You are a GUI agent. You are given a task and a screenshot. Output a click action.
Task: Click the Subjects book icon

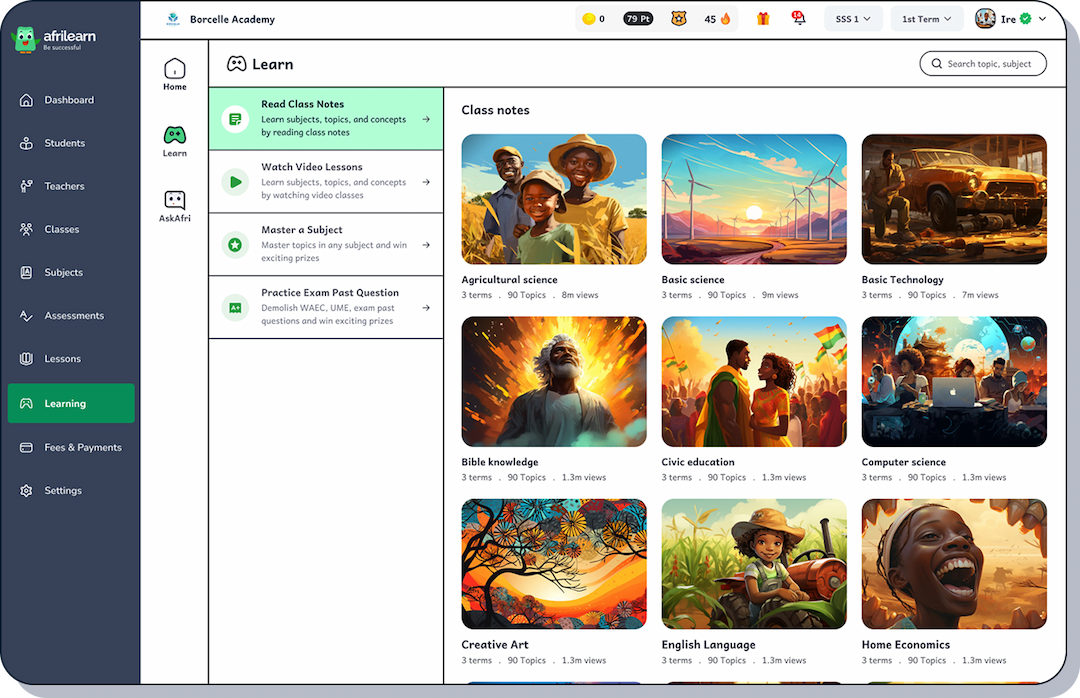(x=26, y=272)
